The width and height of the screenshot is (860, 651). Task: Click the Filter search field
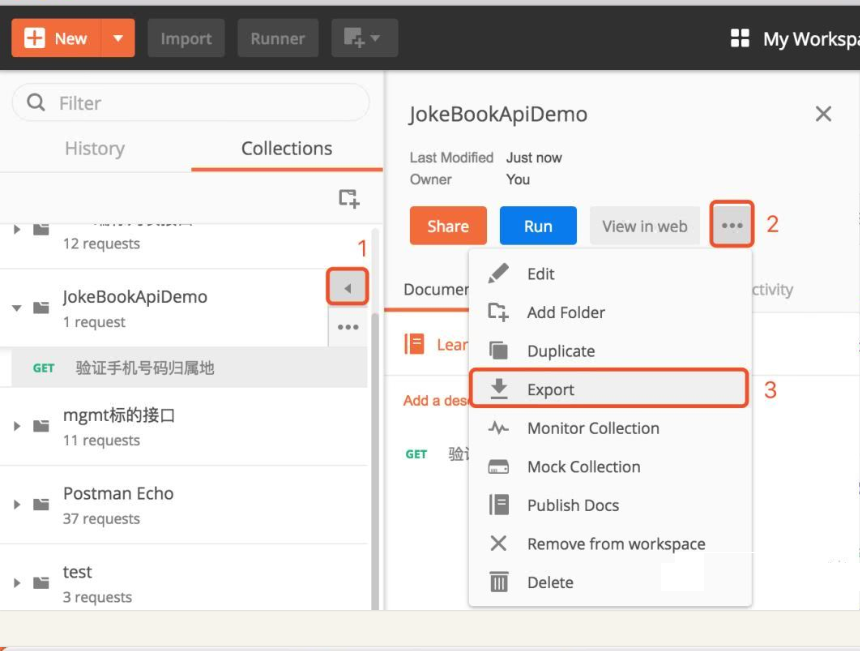point(190,103)
